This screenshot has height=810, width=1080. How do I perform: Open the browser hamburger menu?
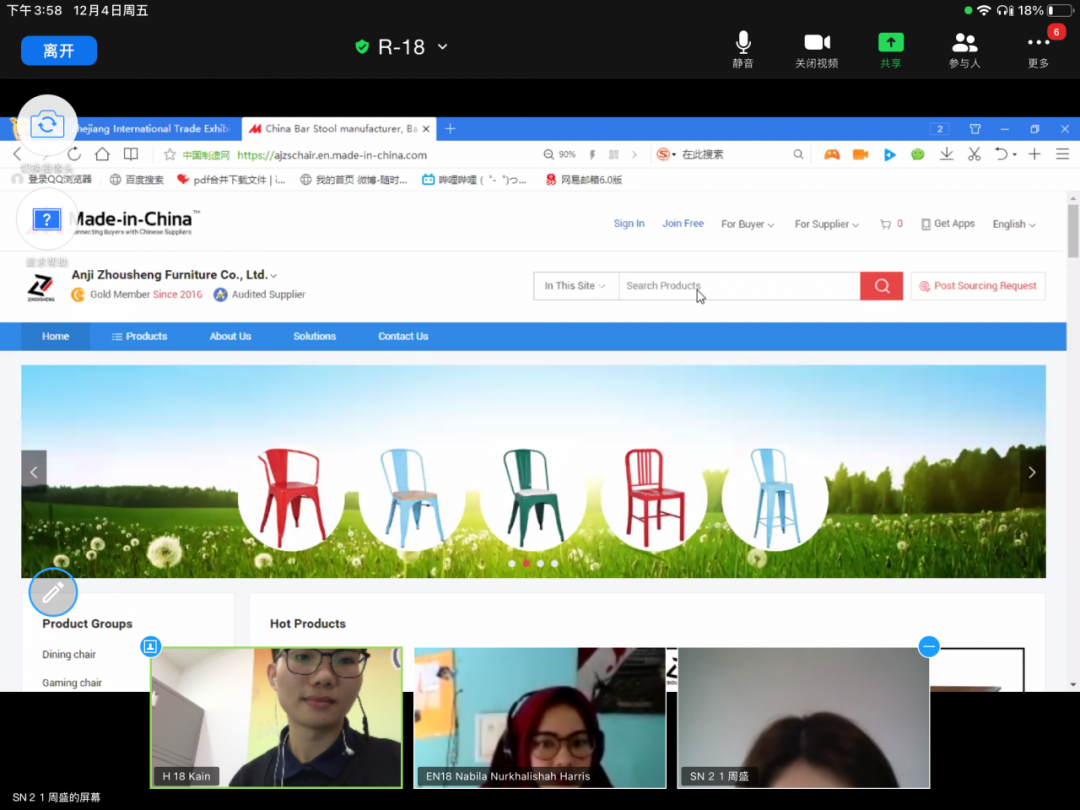coord(1062,154)
